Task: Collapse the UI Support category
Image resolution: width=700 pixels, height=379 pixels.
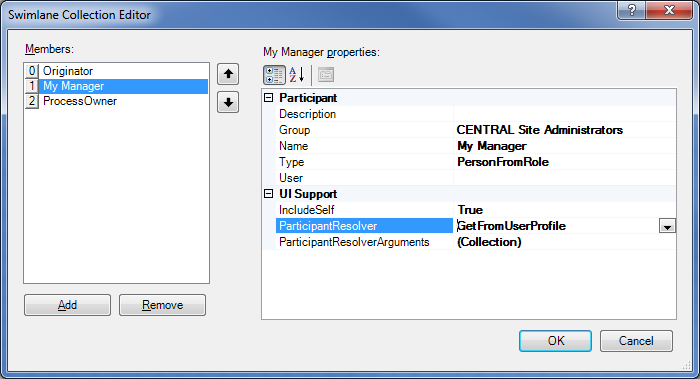Action: point(268,194)
